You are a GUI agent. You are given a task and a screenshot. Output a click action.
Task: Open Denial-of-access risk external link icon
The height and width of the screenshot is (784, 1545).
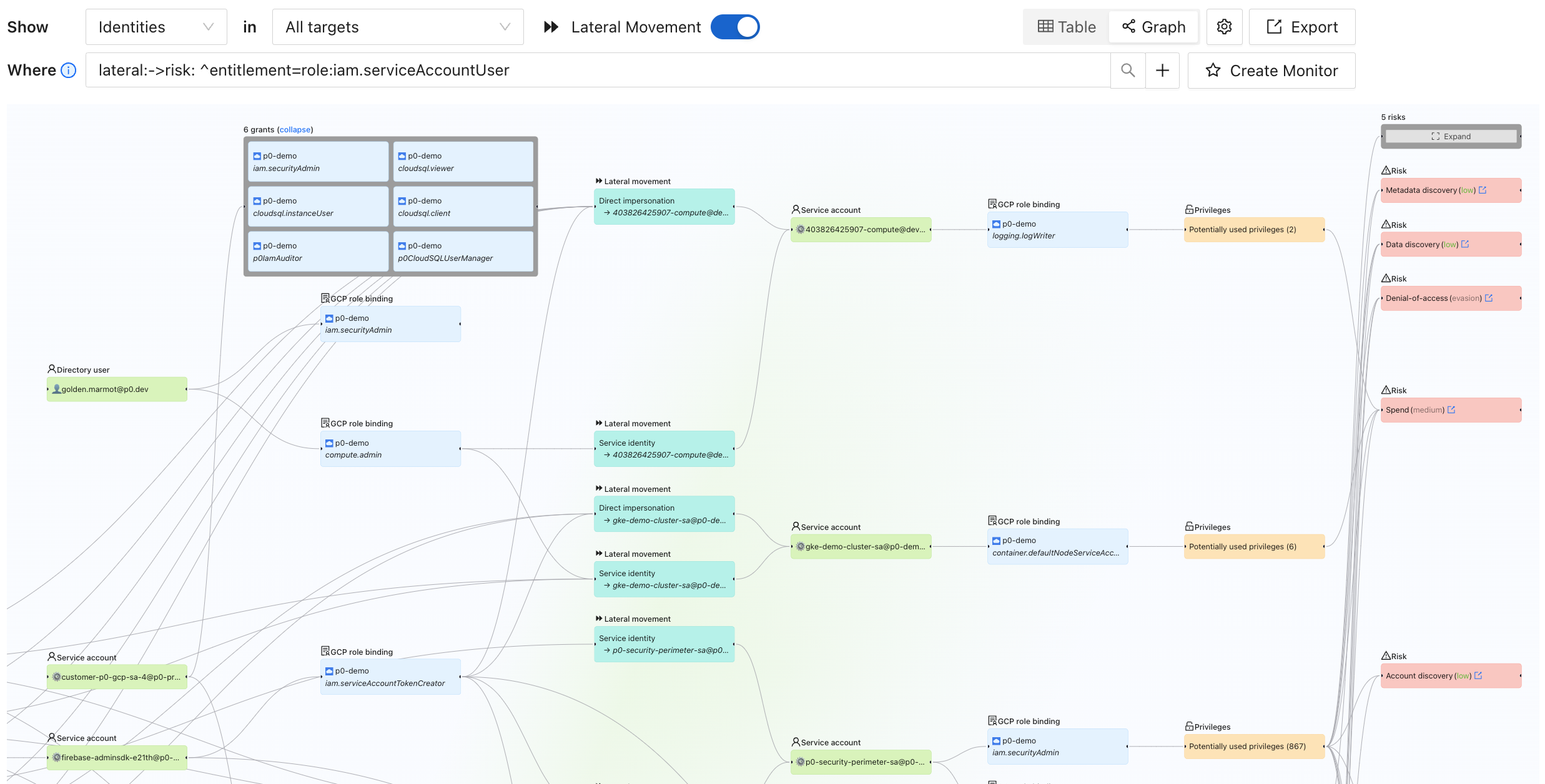click(1489, 298)
